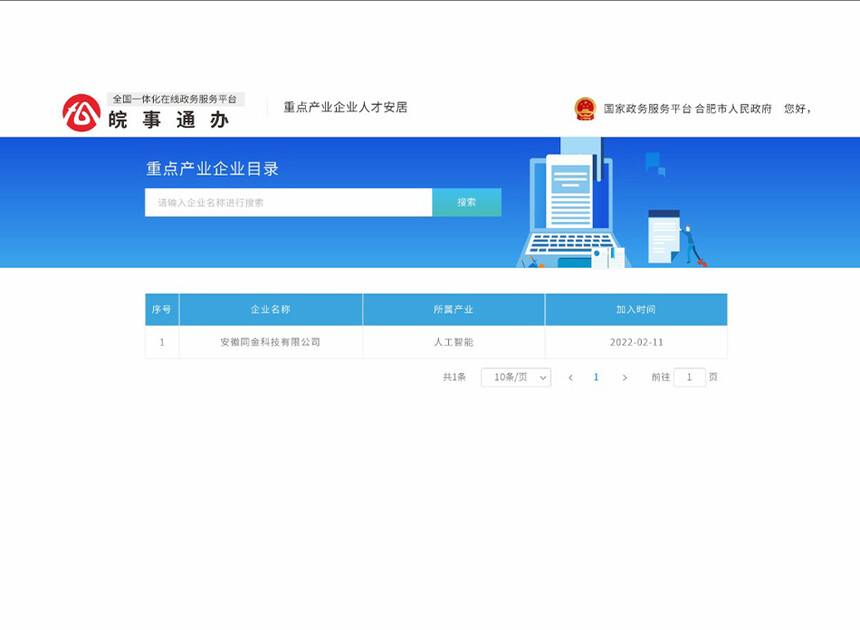The width and height of the screenshot is (860, 630).
Task: Click the 加入时间 column header
Action: pos(635,310)
